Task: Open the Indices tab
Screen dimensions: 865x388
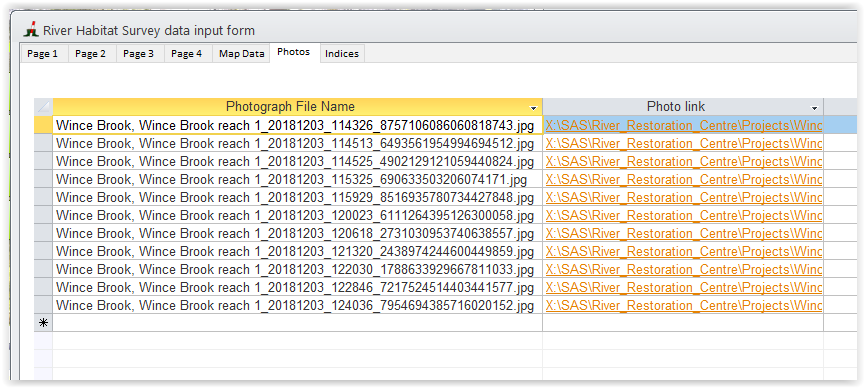Action: click(x=342, y=54)
